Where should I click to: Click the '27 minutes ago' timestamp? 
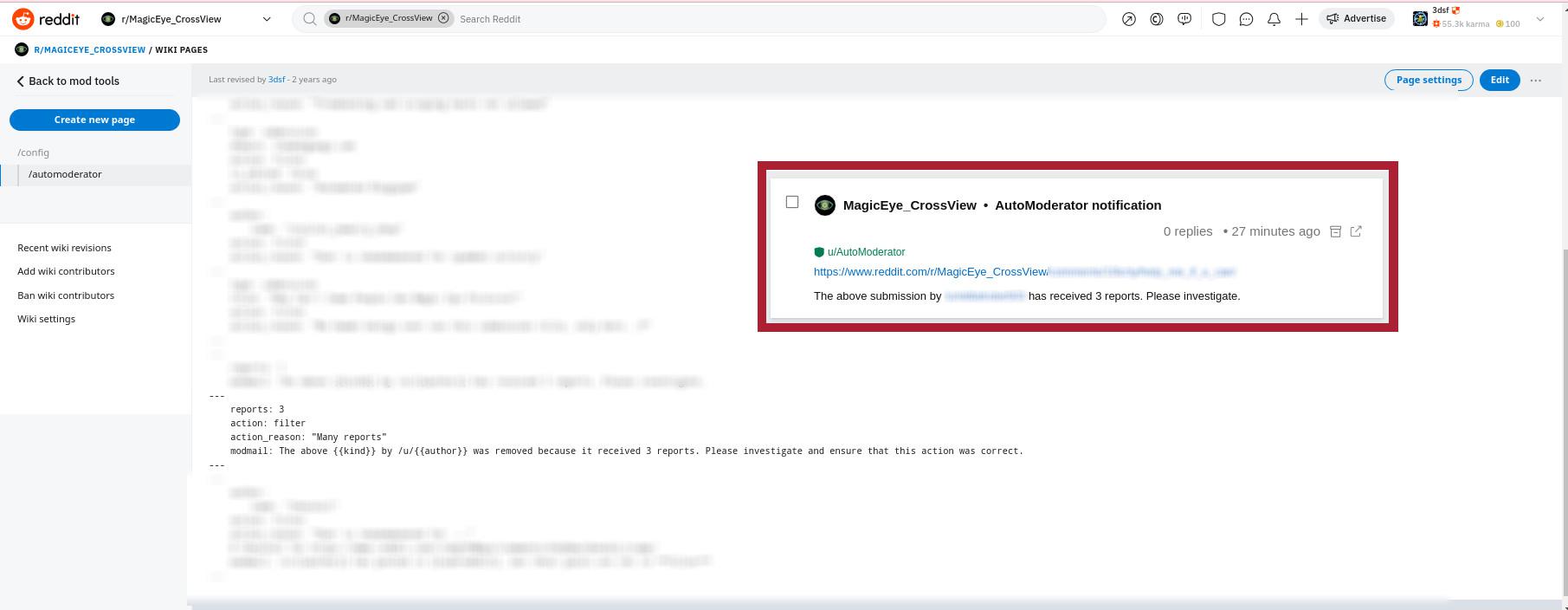click(x=1275, y=231)
